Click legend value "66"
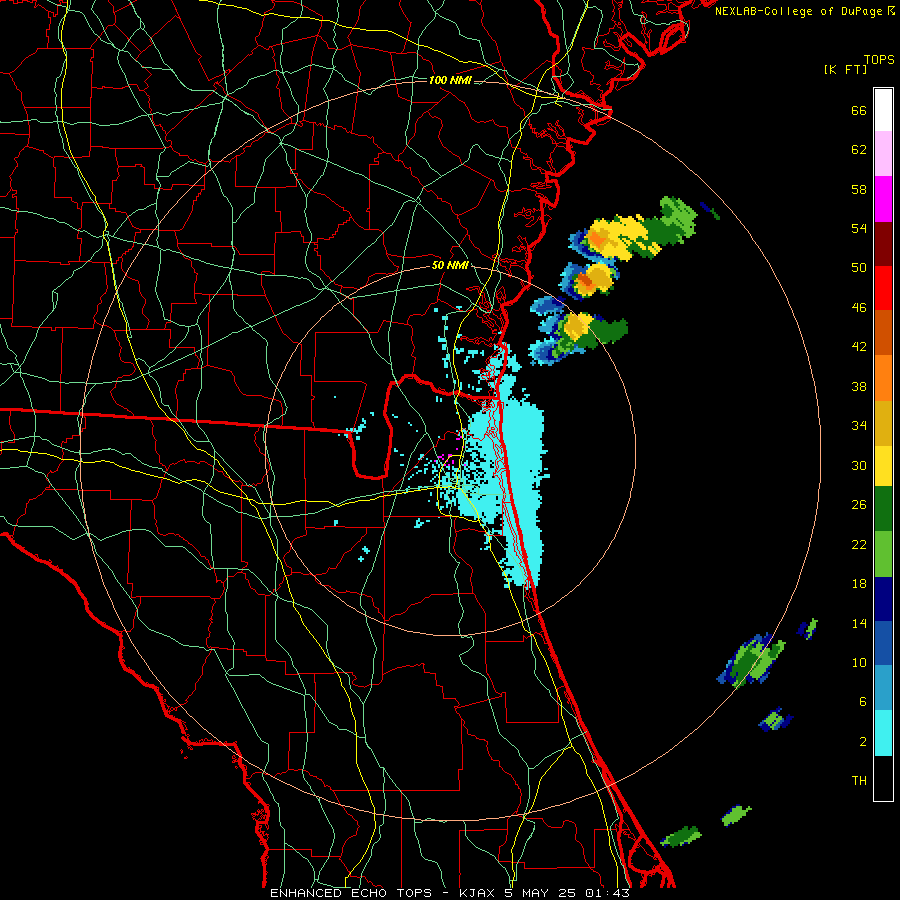Viewport: 900px width, 900px height. click(x=859, y=110)
